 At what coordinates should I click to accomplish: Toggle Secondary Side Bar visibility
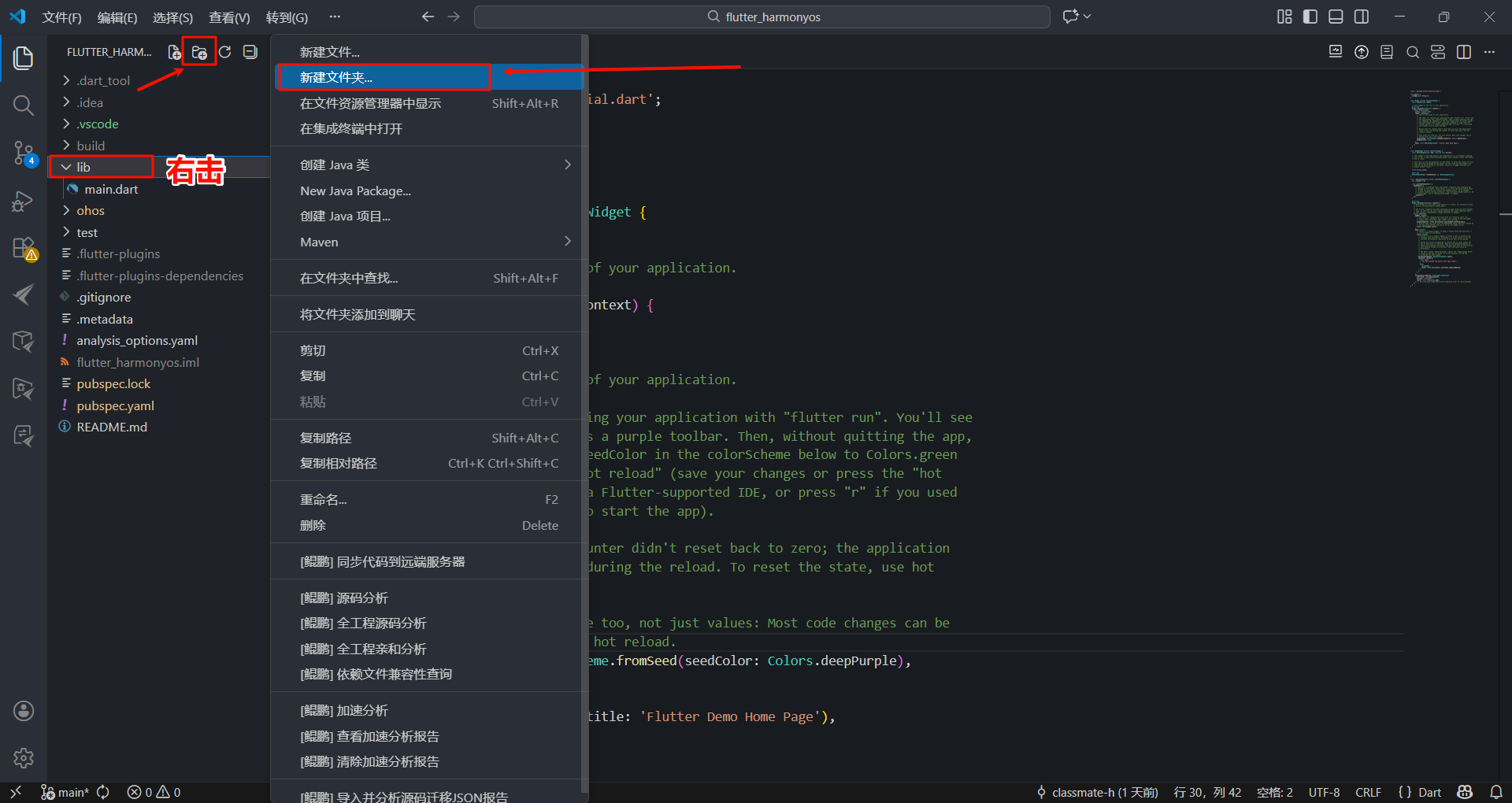pos(1362,17)
